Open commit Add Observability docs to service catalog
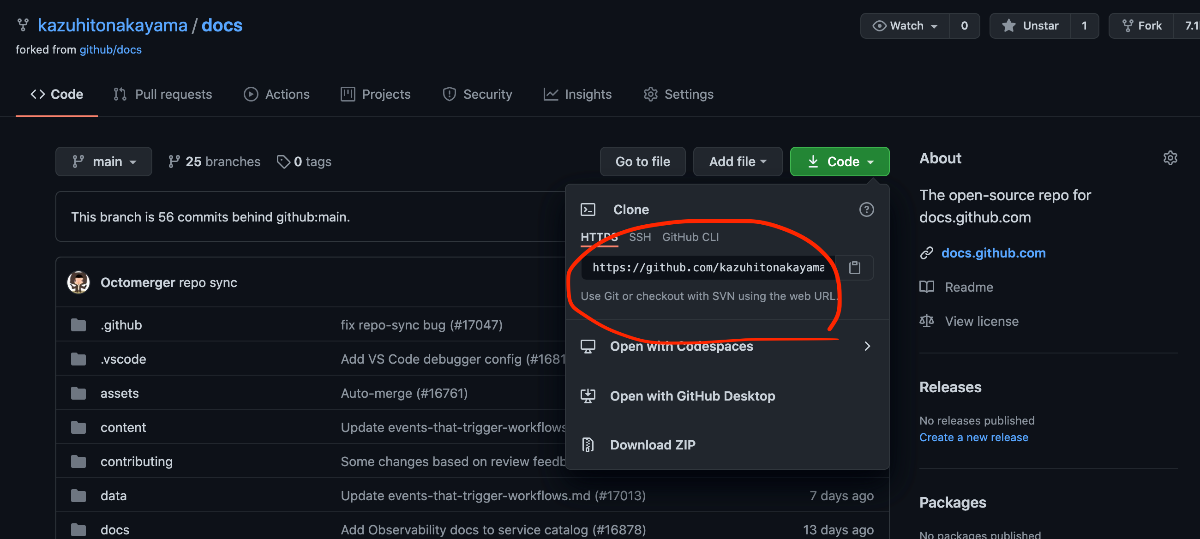Screen dimensions: 1200x539 pyautogui.click(x=493, y=529)
